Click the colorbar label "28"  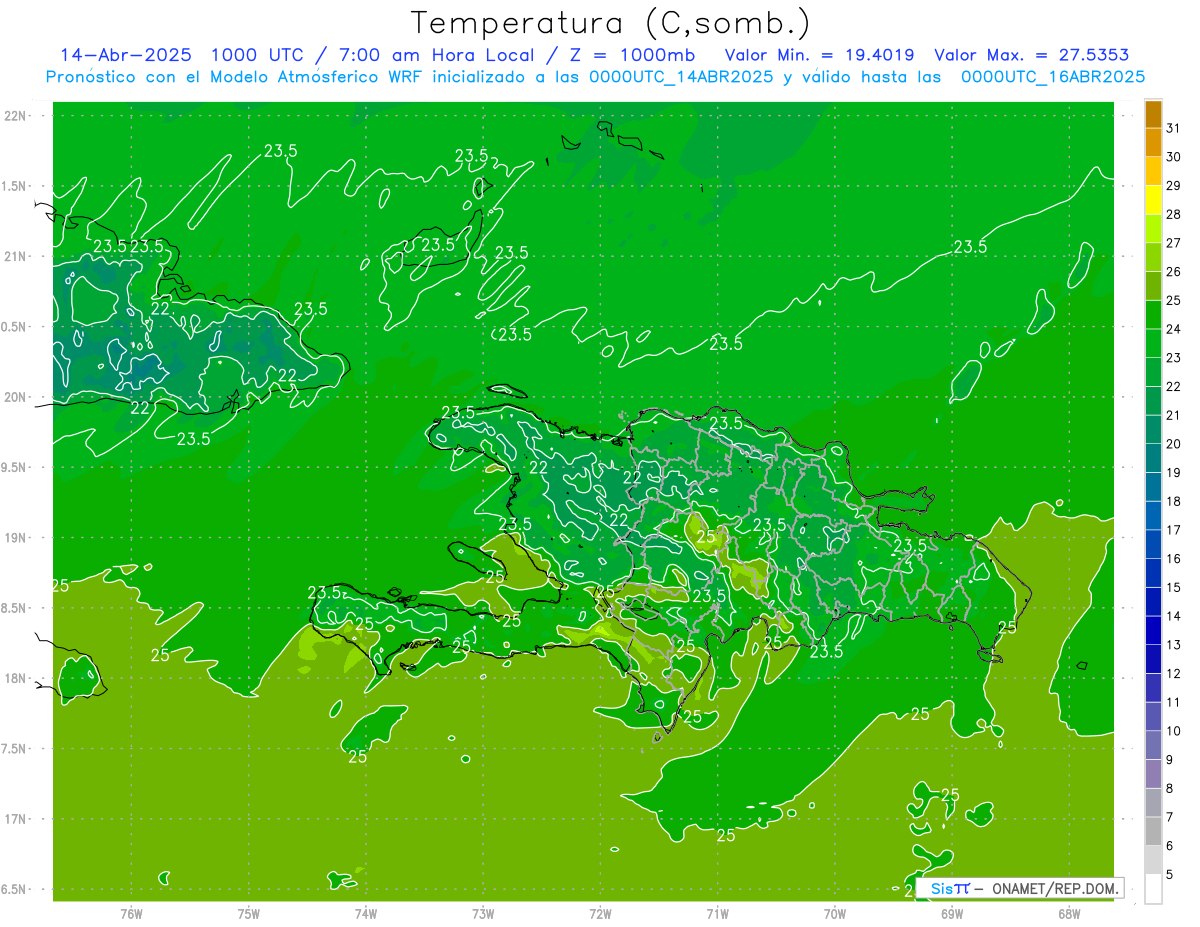(1174, 215)
